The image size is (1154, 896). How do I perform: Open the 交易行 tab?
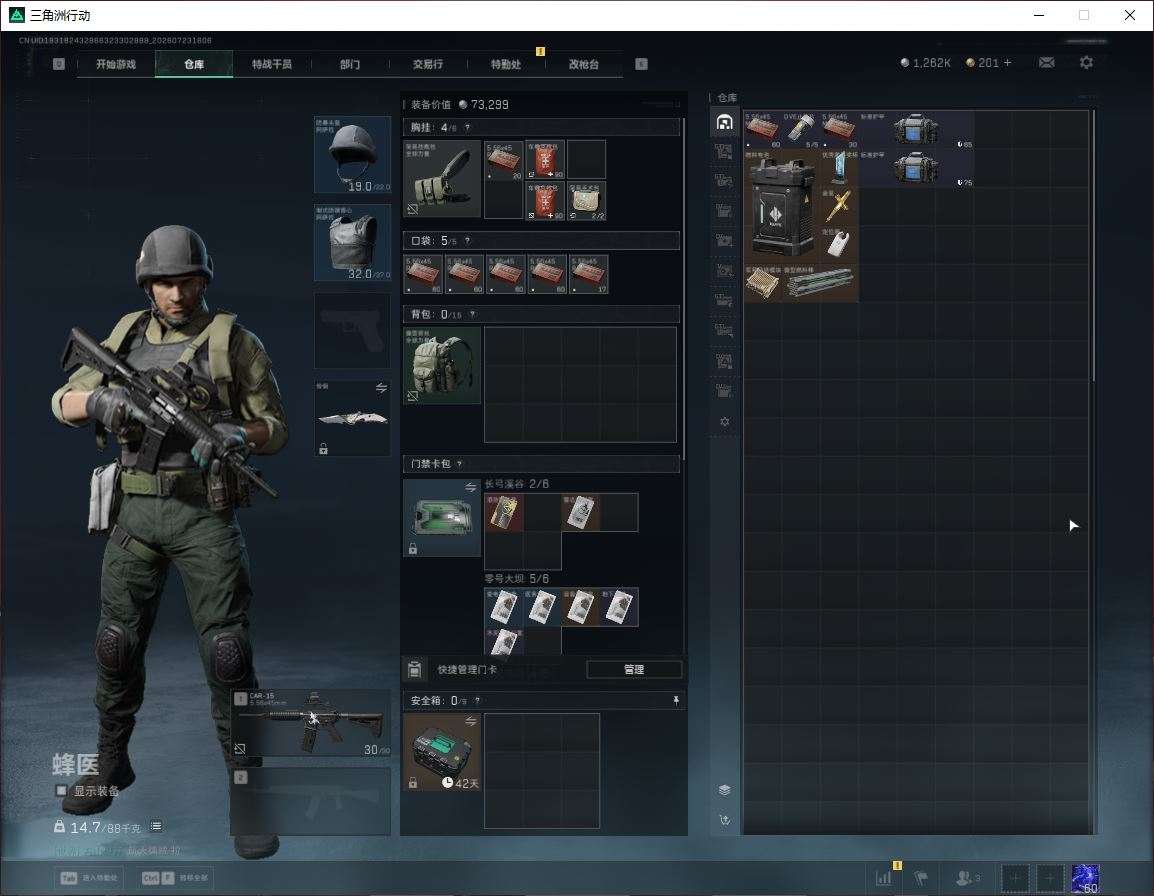pos(428,64)
